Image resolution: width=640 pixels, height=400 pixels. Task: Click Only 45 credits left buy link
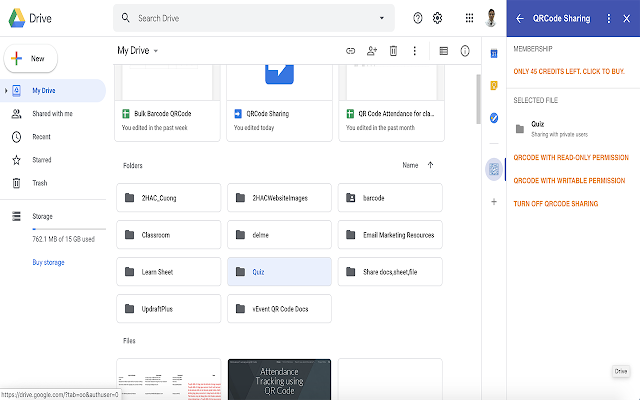click(x=569, y=71)
